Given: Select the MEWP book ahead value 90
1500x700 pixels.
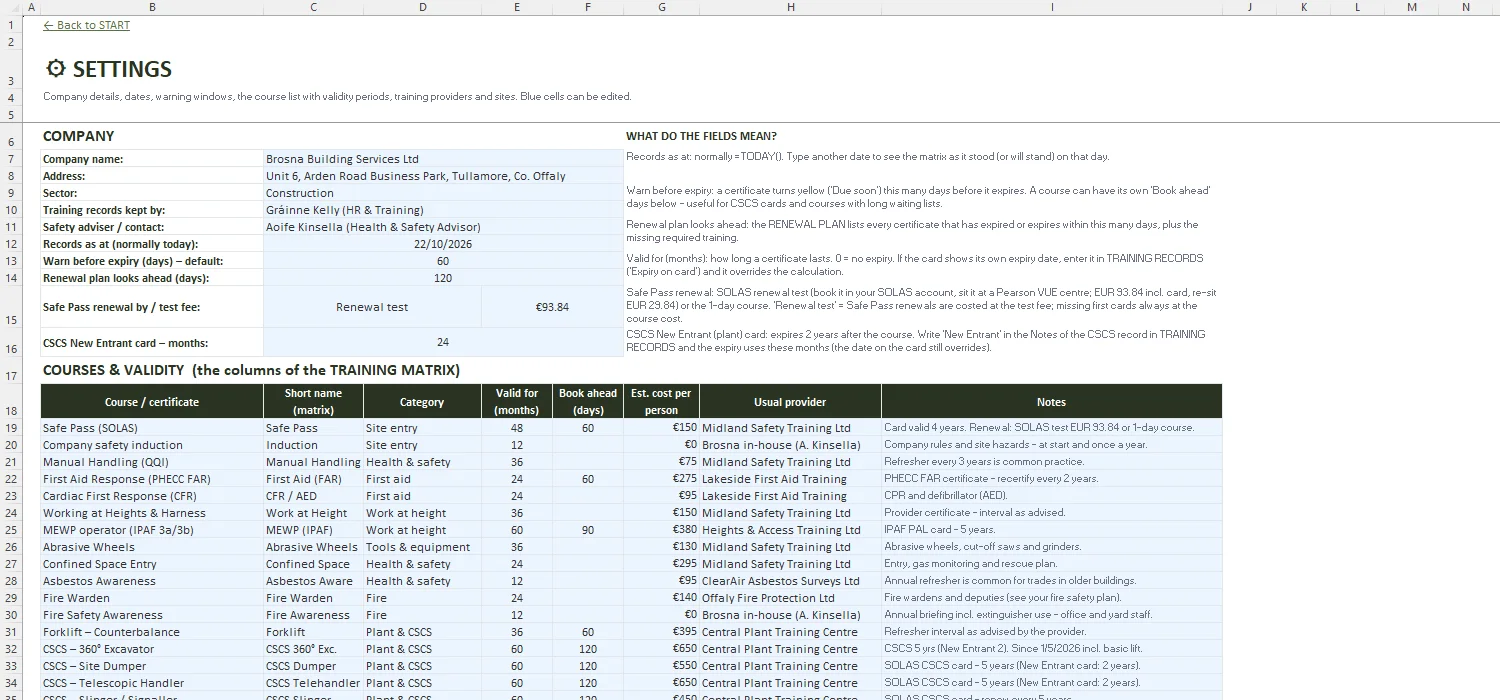Looking at the screenshot, I should [588, 529].
